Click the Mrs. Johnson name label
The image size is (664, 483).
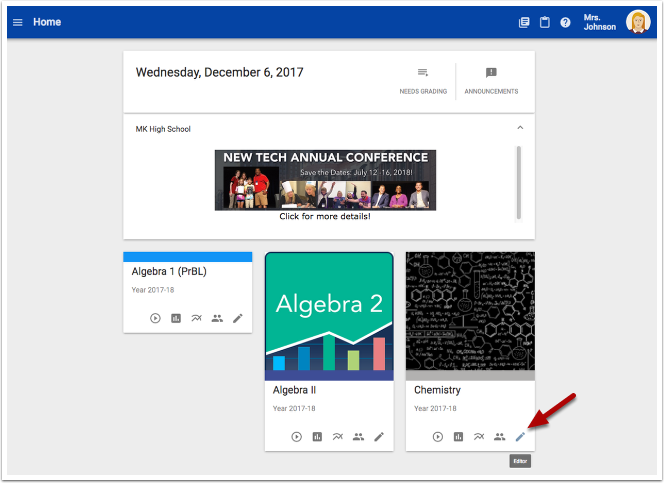pyautogui.click(x=600, y=22)
